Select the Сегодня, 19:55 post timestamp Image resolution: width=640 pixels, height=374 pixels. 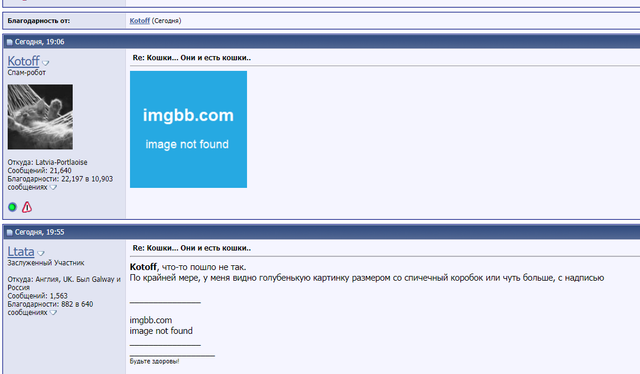click(x=39, y=232)
